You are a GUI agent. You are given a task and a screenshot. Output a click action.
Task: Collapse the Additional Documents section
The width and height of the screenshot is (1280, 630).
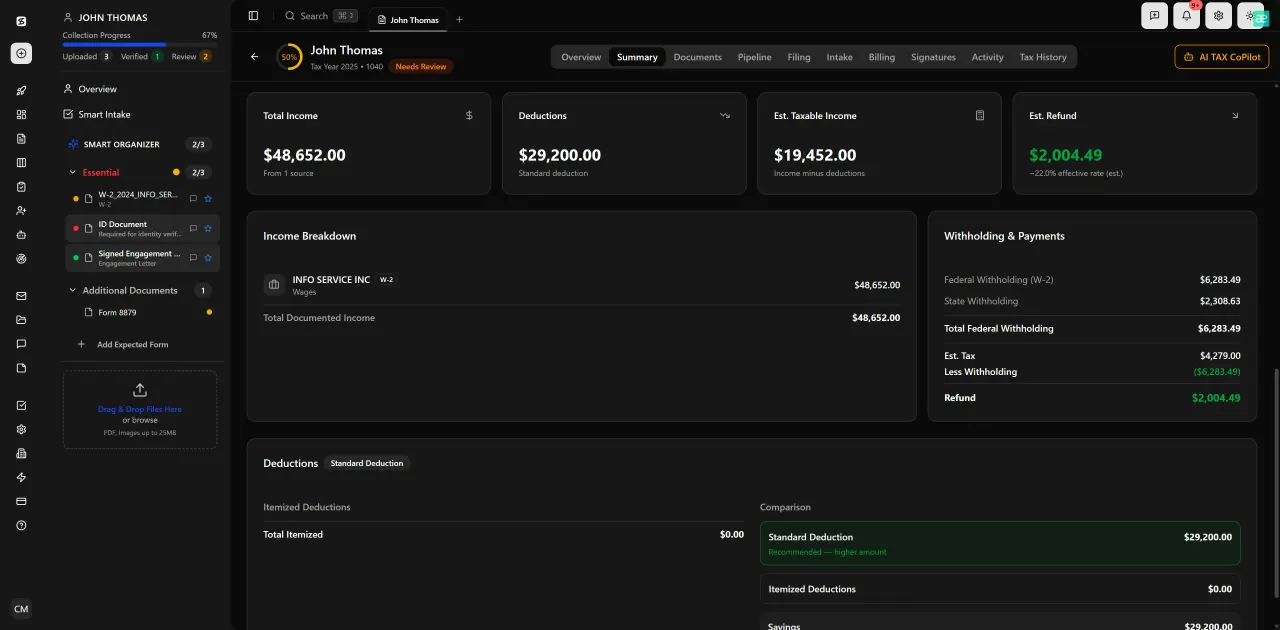tap(72, 291)
